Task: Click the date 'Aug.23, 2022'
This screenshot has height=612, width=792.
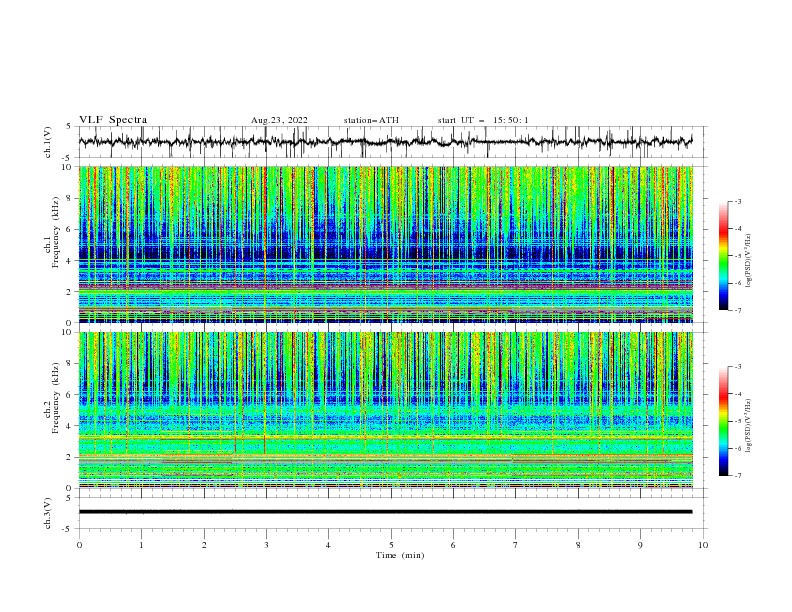Action: 279,120
